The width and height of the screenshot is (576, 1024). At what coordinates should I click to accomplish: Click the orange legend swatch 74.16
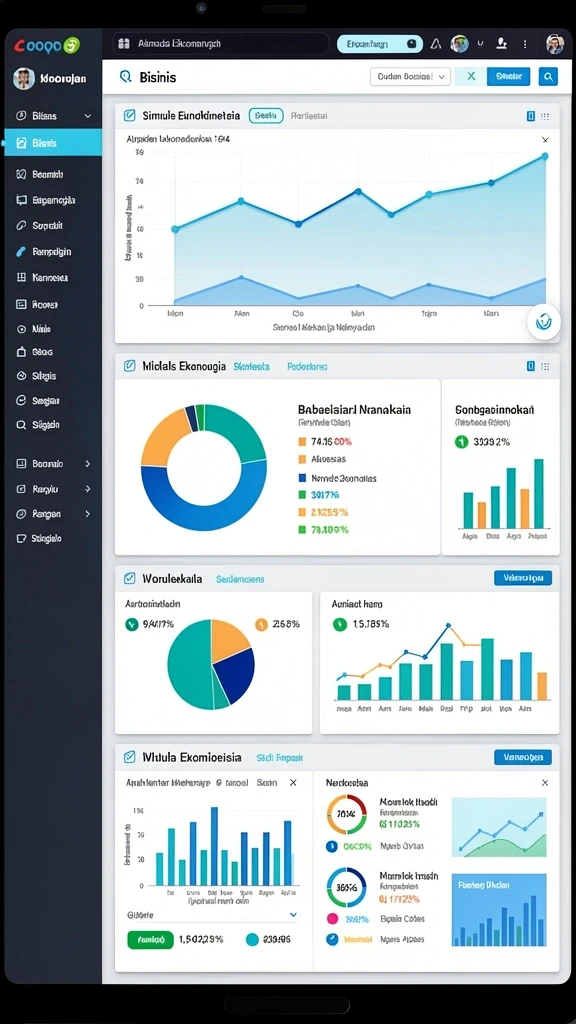302,441
